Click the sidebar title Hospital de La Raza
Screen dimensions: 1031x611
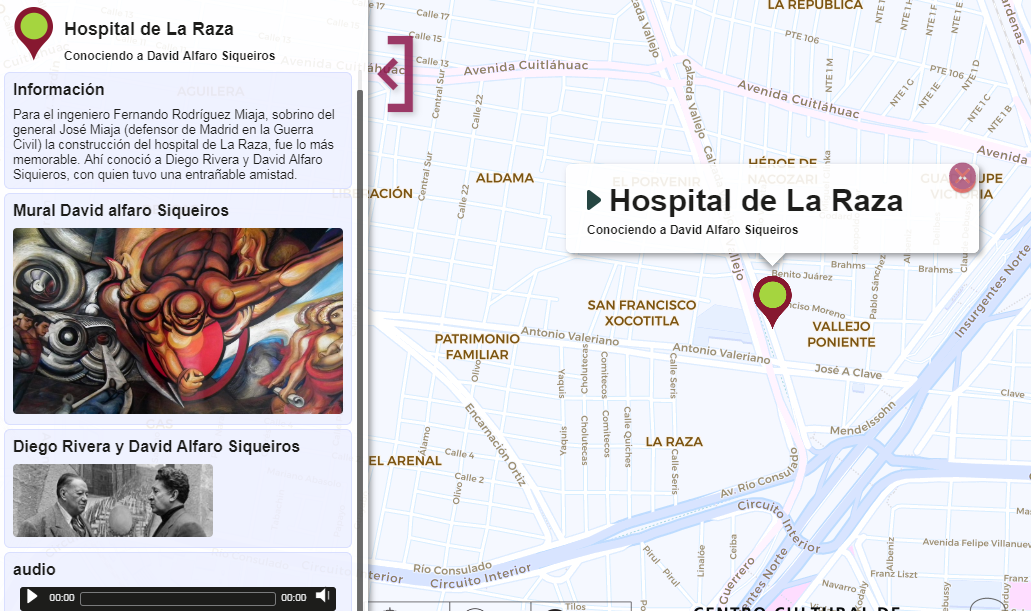pyautogui.click(x=149, y=29)
